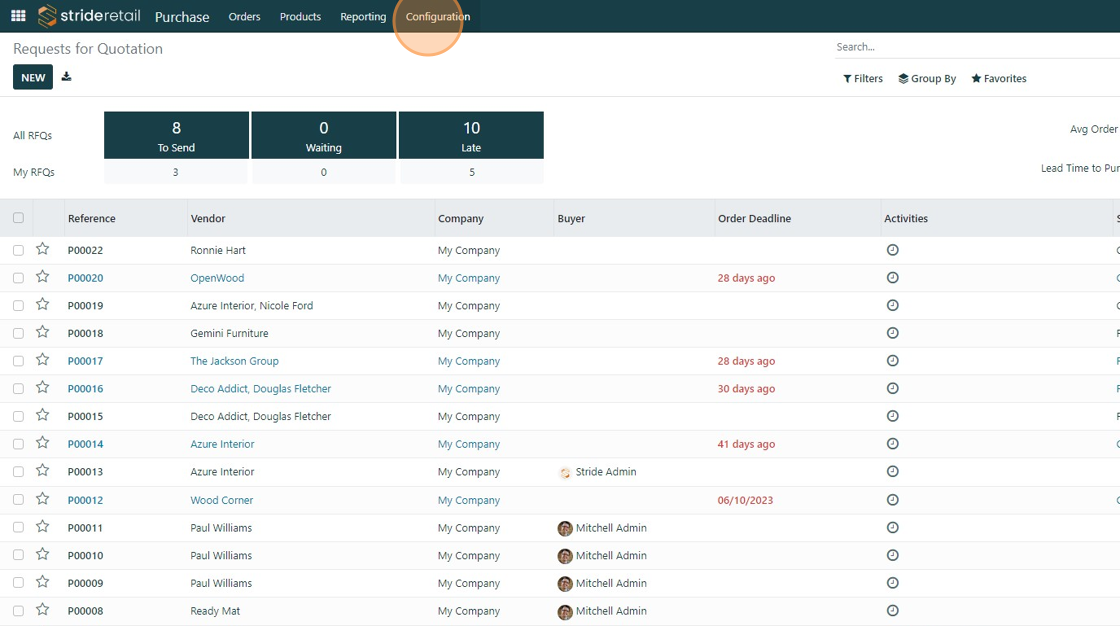The image size is (1120, 626).
Task: Favorite P00017 The Jackson Group star
Action: pos(43,360)
